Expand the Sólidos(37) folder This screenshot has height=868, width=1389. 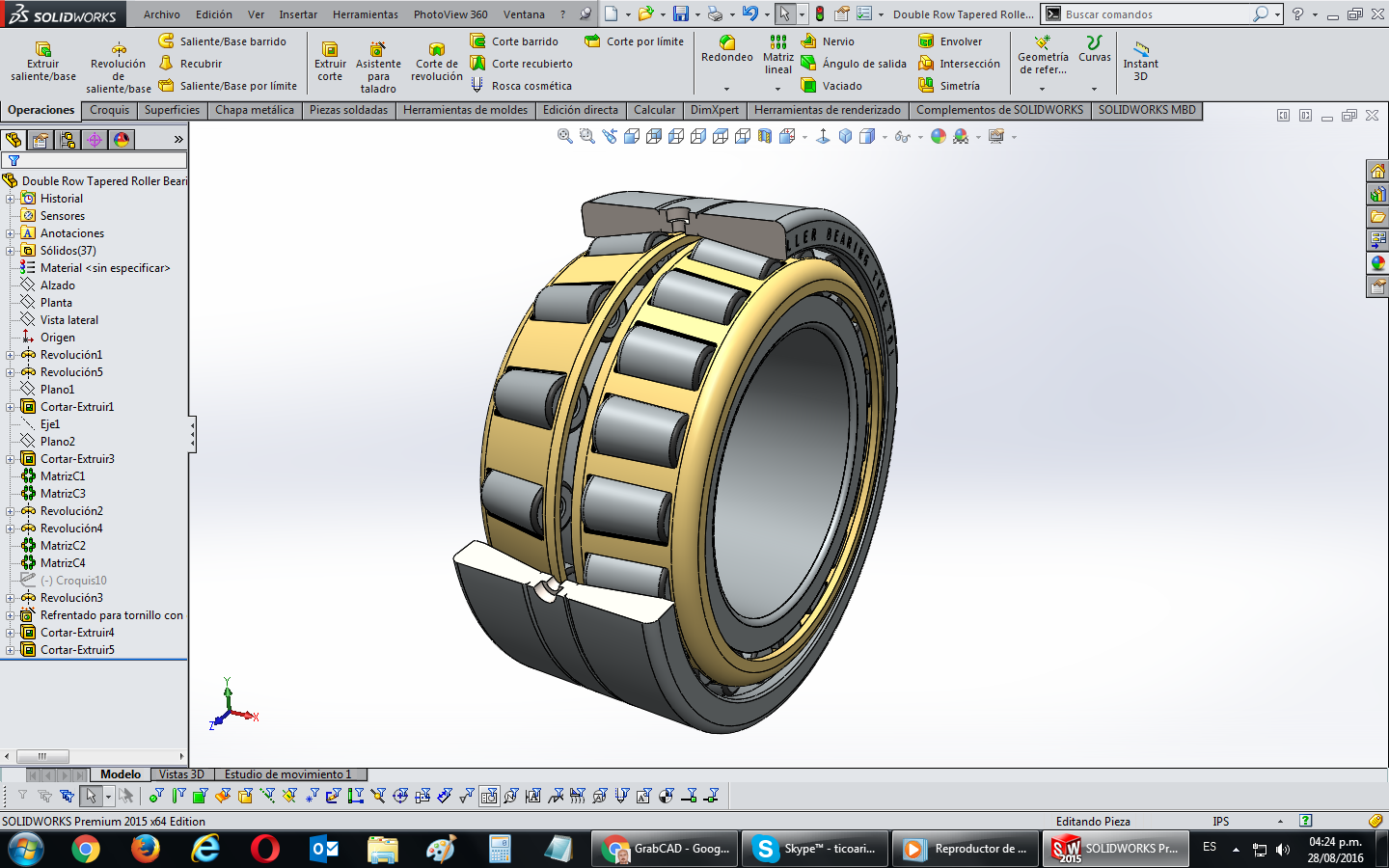pyautogui.click(x=11, y=251)
